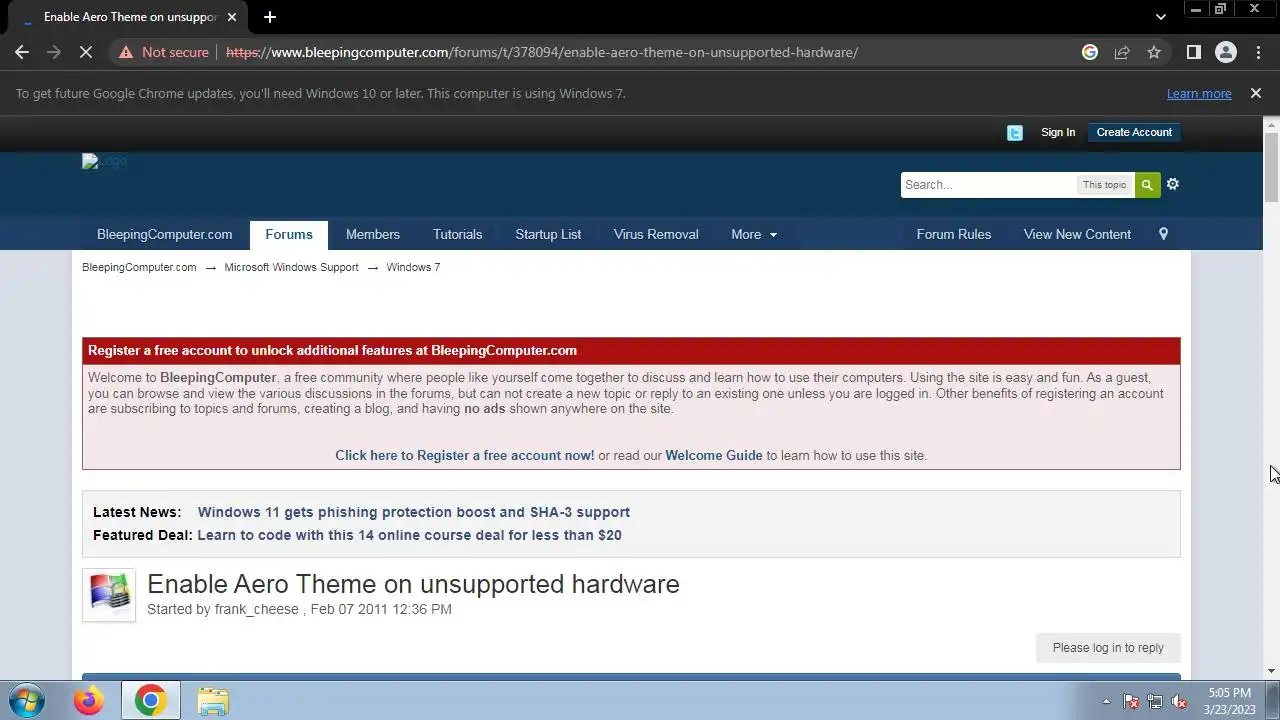Focus the forum search field
This screenshot has height=720, width=1280.
(x=988, y=184)
